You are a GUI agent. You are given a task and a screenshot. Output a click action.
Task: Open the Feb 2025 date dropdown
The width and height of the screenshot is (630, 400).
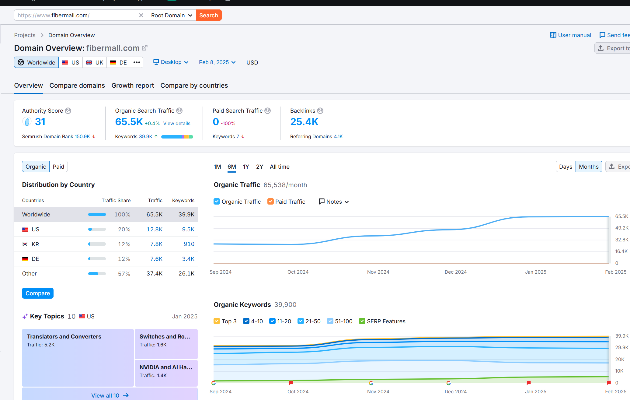[217, 62]
